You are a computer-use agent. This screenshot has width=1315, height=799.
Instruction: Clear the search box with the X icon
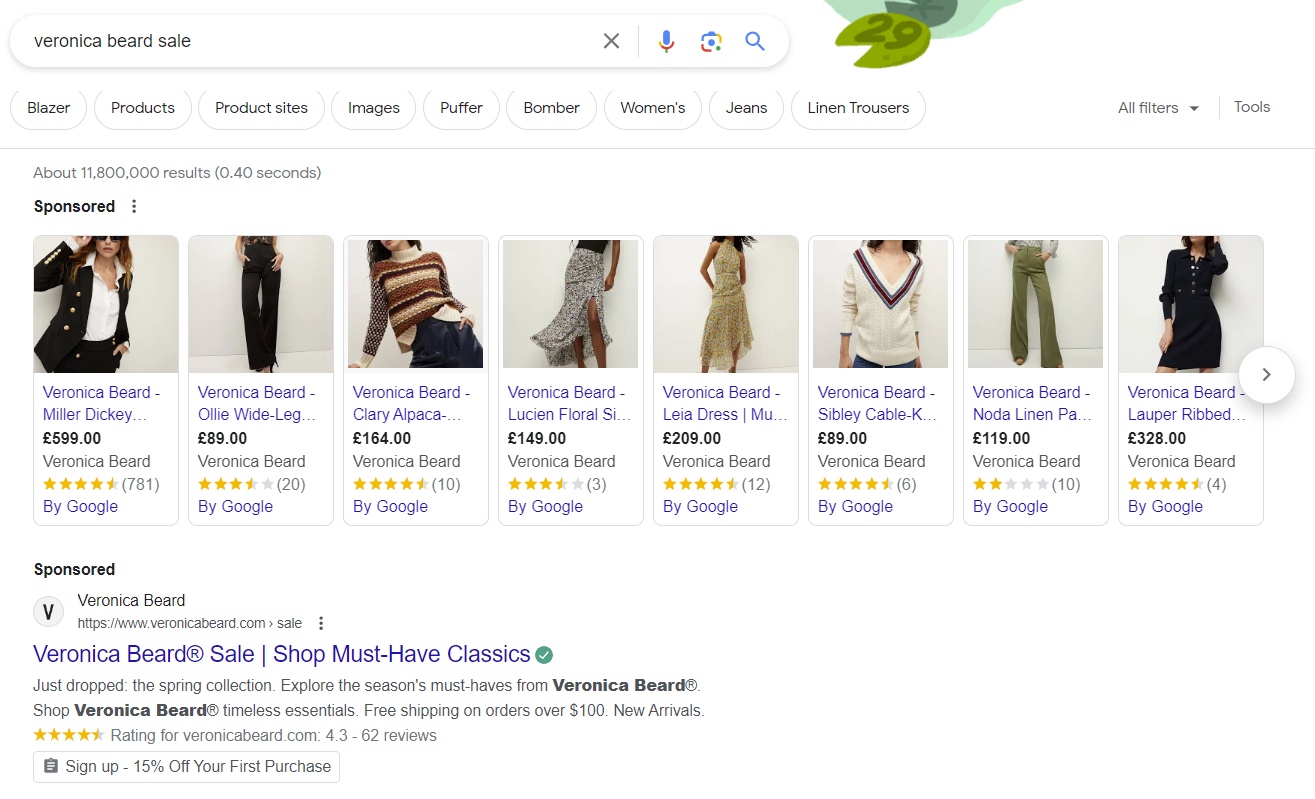click(611, 41)
